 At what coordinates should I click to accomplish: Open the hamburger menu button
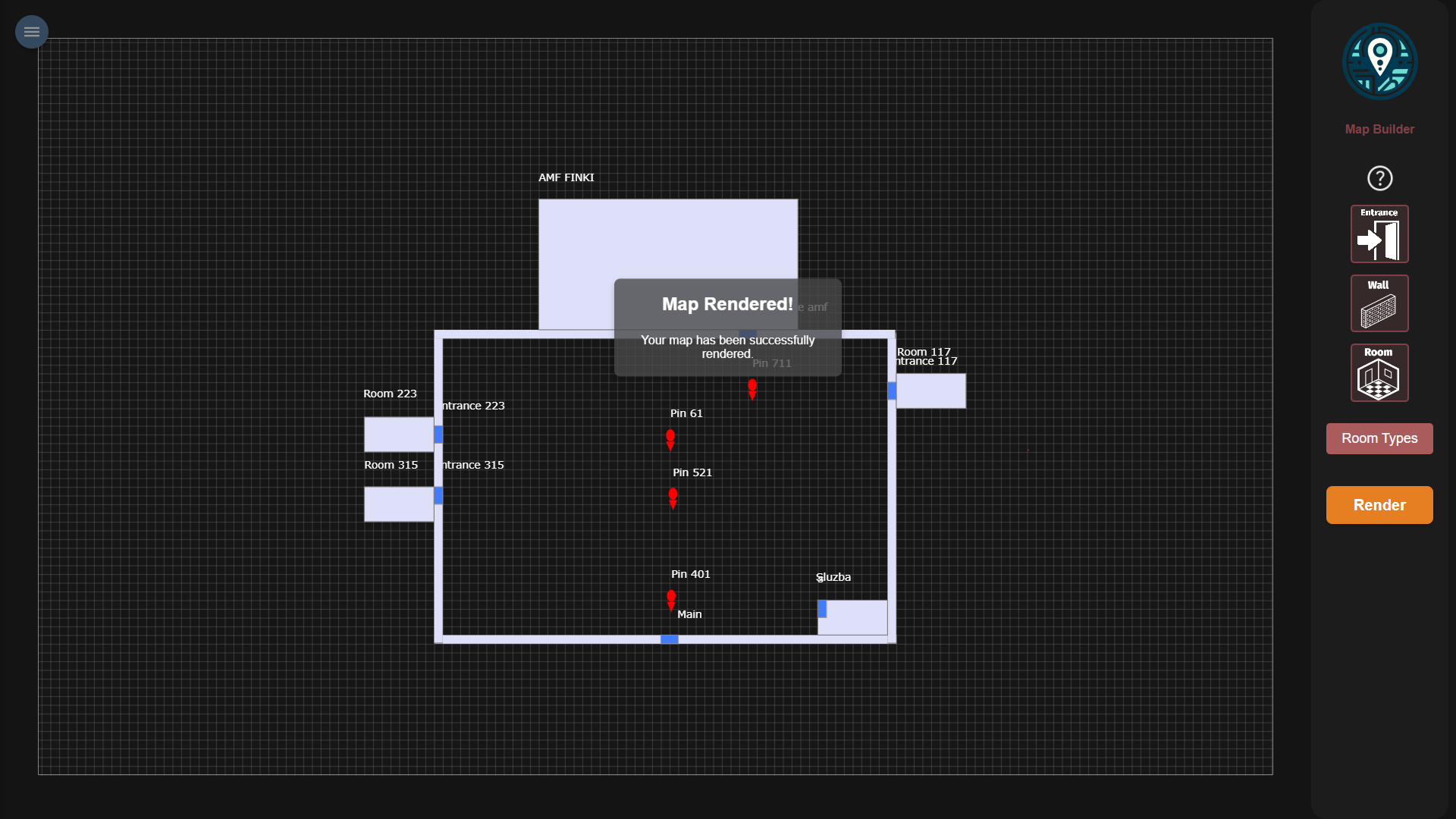pyautogui.click(x=32, y=32)
